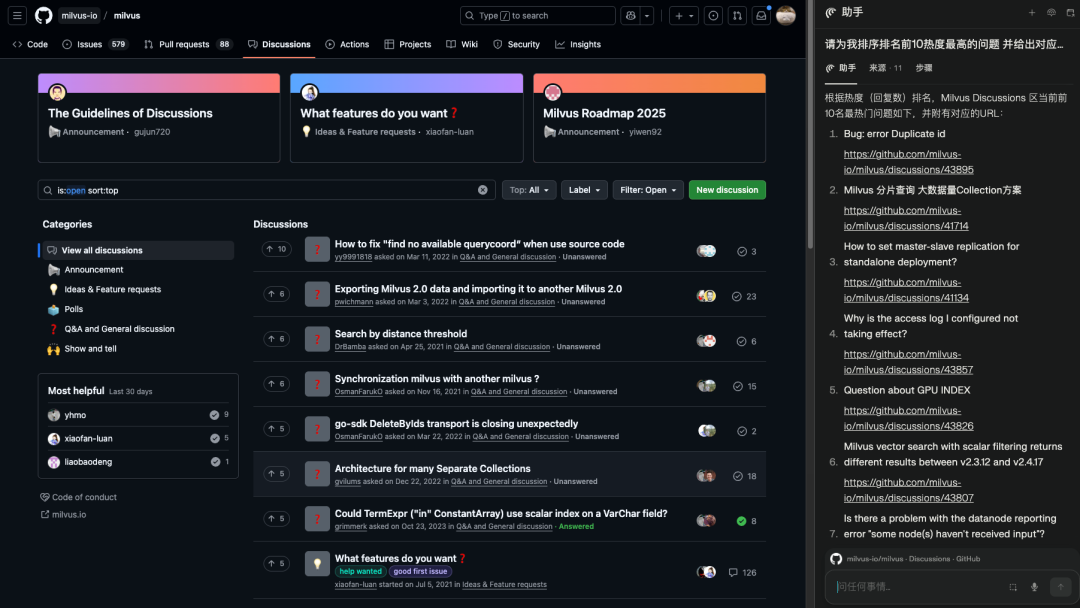1080x608 pixels.
Task: Select the Announcement category
Action: (94, 270)
